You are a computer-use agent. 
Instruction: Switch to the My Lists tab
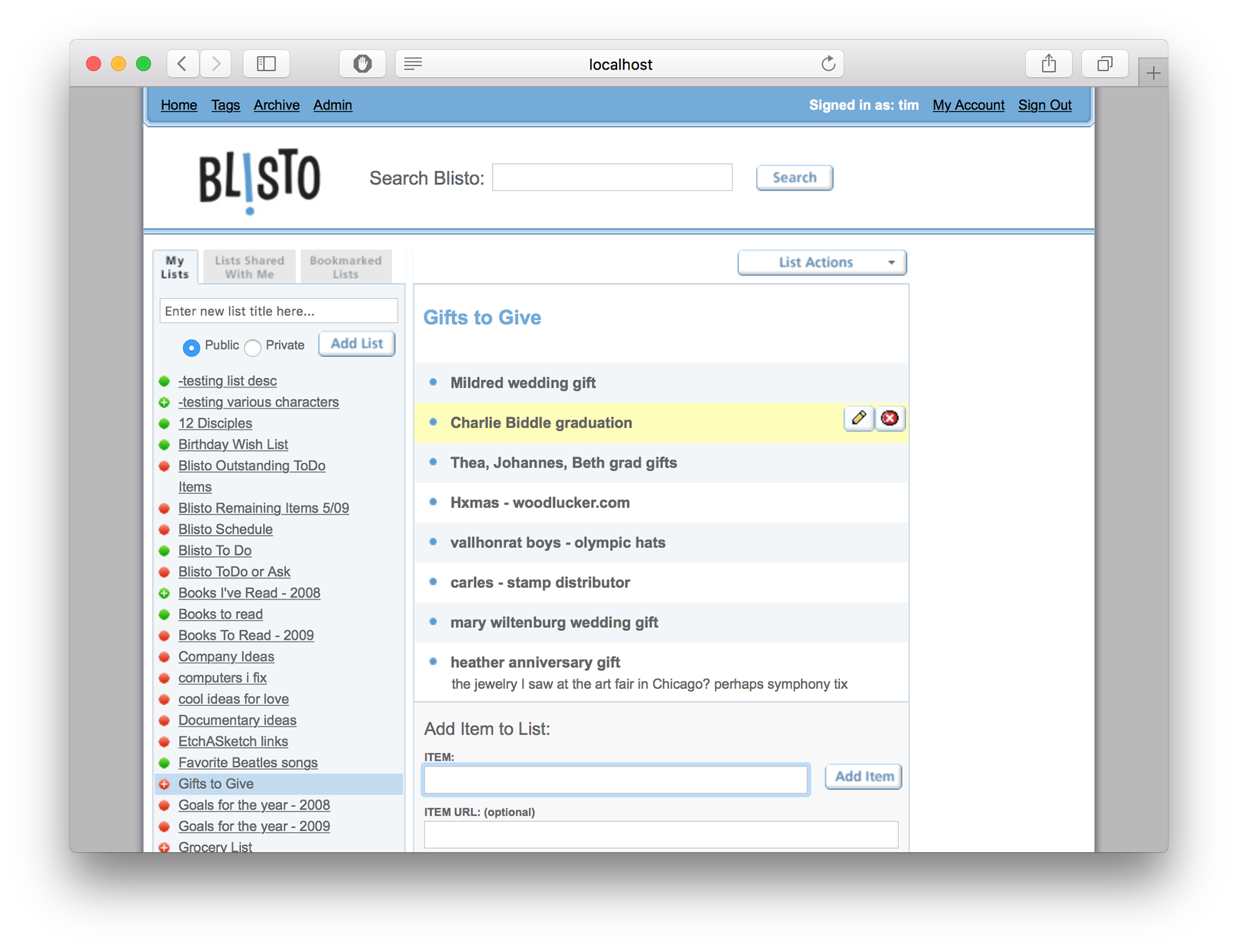pos(175,267)
